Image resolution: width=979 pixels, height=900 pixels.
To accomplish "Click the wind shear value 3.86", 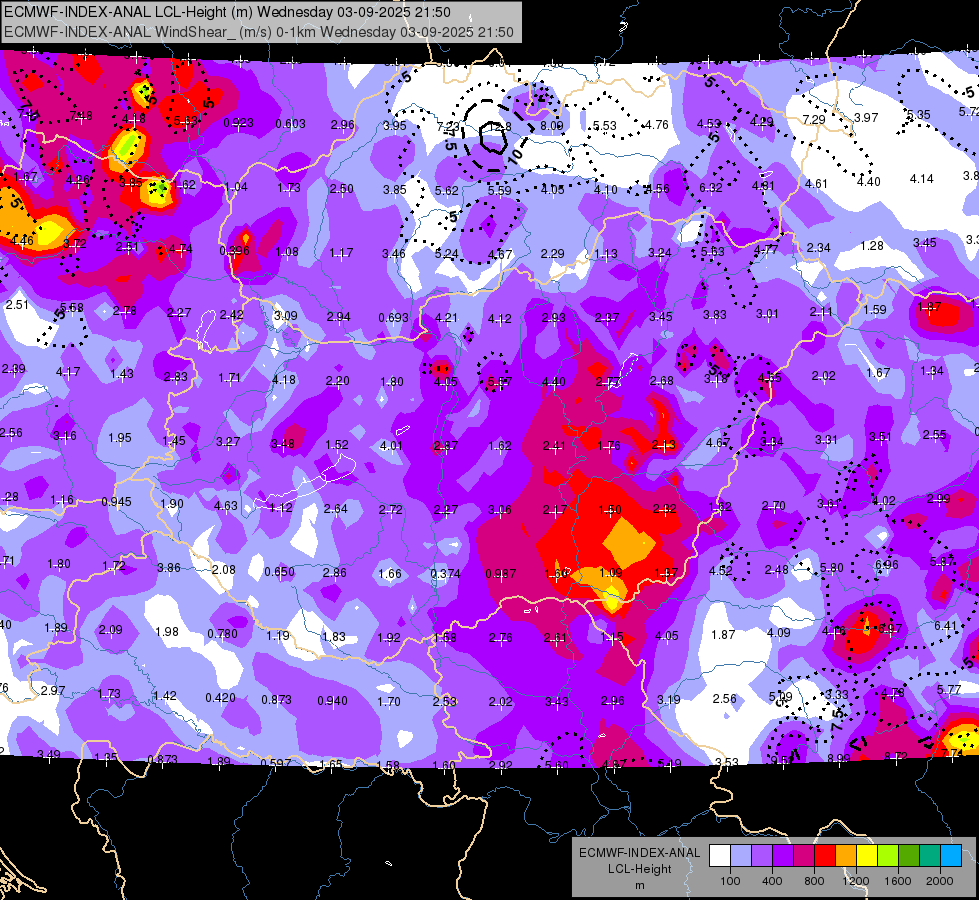I will tap(169, 568).
